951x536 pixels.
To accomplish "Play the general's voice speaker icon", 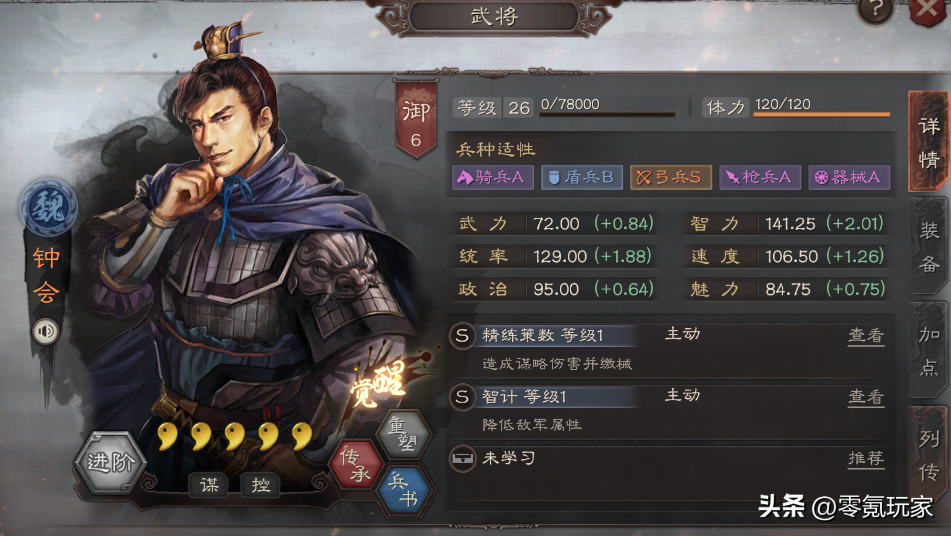I will [x=45, y=331].
